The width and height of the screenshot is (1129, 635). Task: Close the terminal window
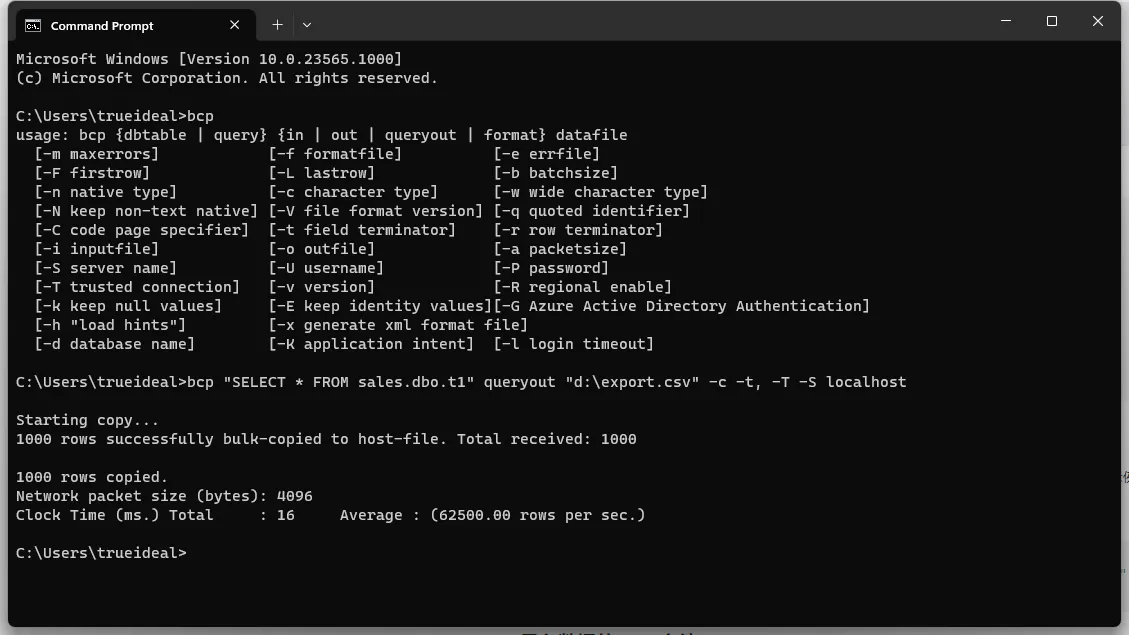(1097, 21)
